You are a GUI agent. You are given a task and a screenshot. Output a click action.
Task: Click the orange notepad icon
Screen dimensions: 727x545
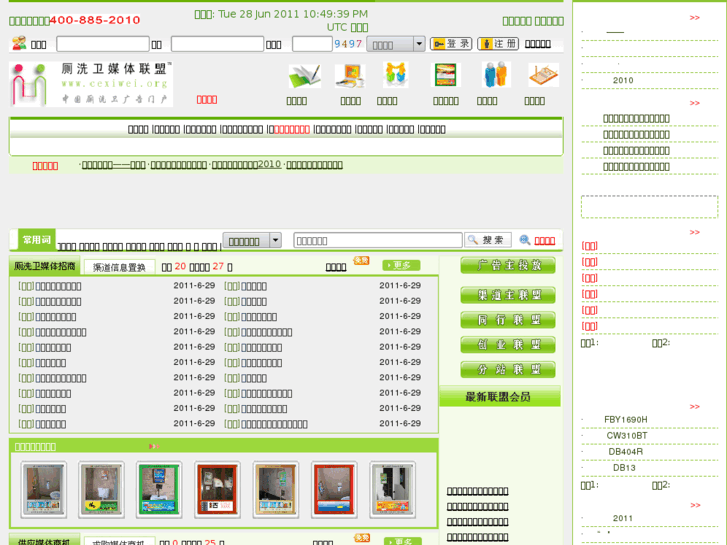pos(543,75)
